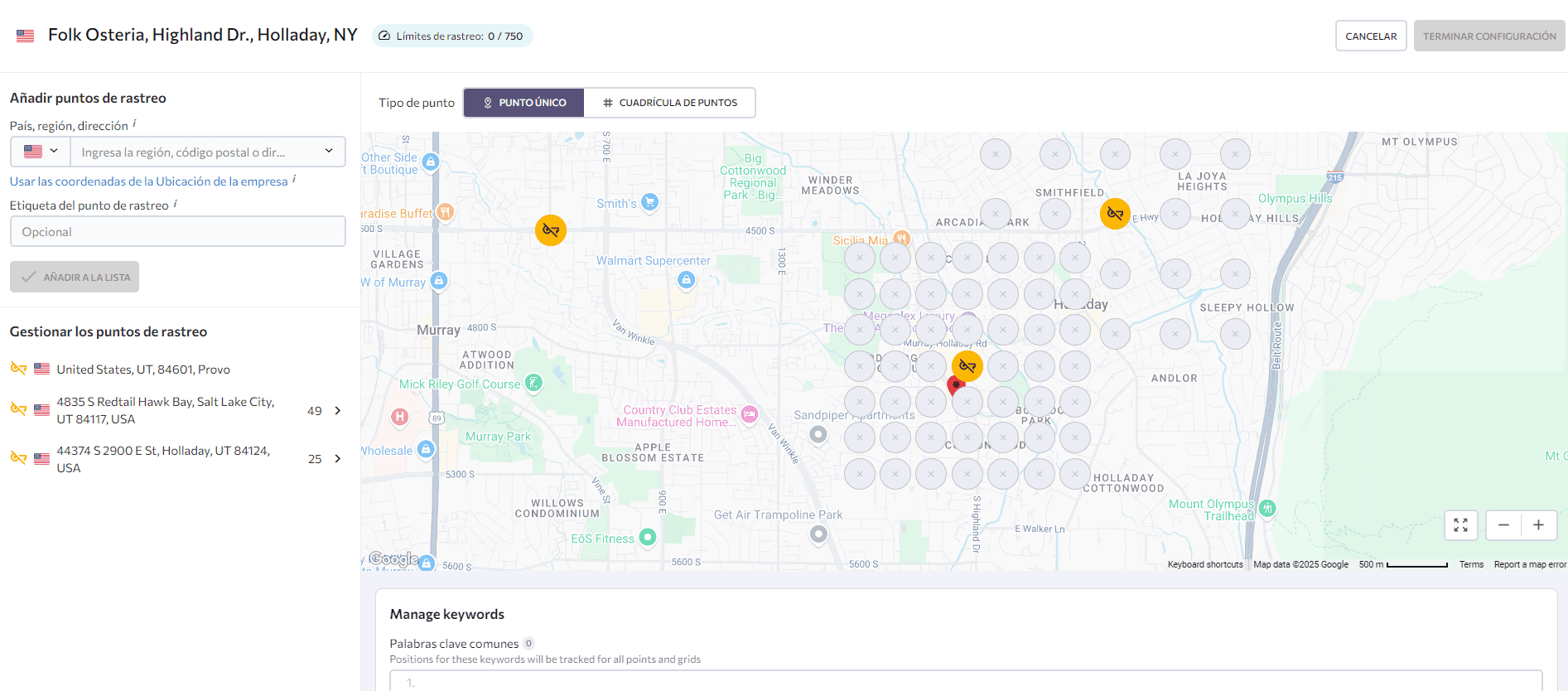1568x691 pixels.
Task: Click Smith's shopping cart map icon
Action: click(x=650, y=201)
